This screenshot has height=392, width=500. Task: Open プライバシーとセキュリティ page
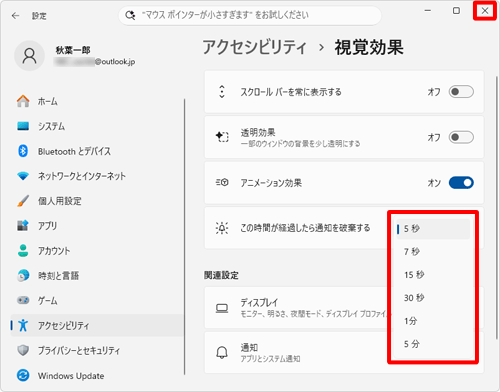tap(97, 350)
